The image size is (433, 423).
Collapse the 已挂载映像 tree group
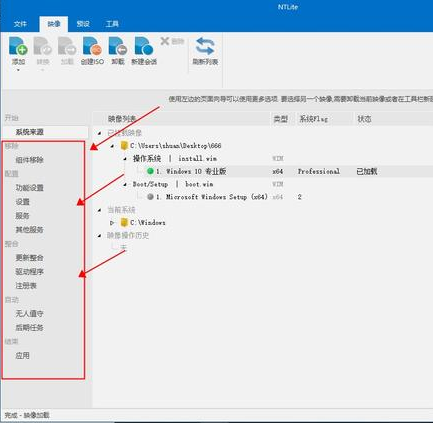100,133
